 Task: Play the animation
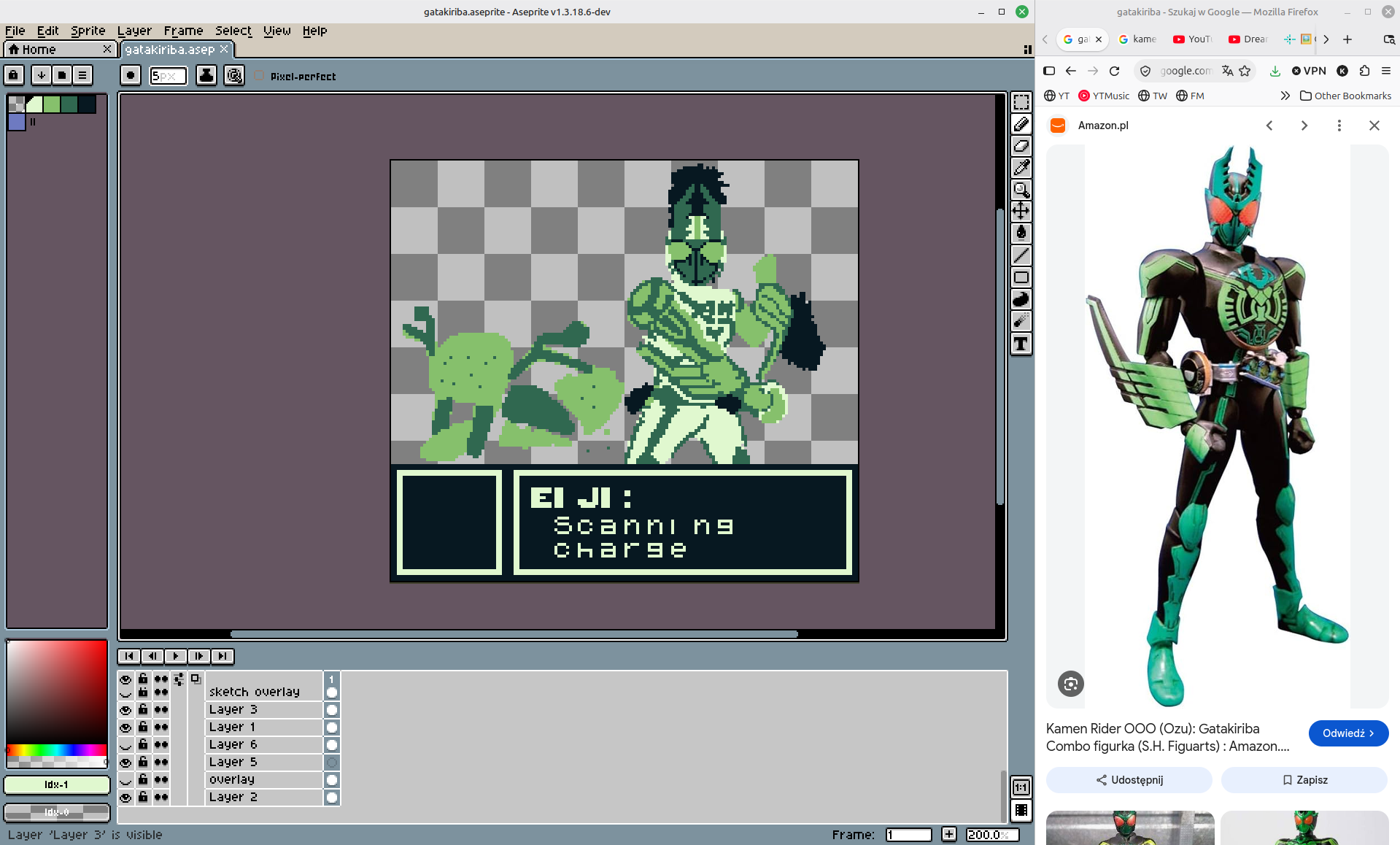click(x=176, y=656)
